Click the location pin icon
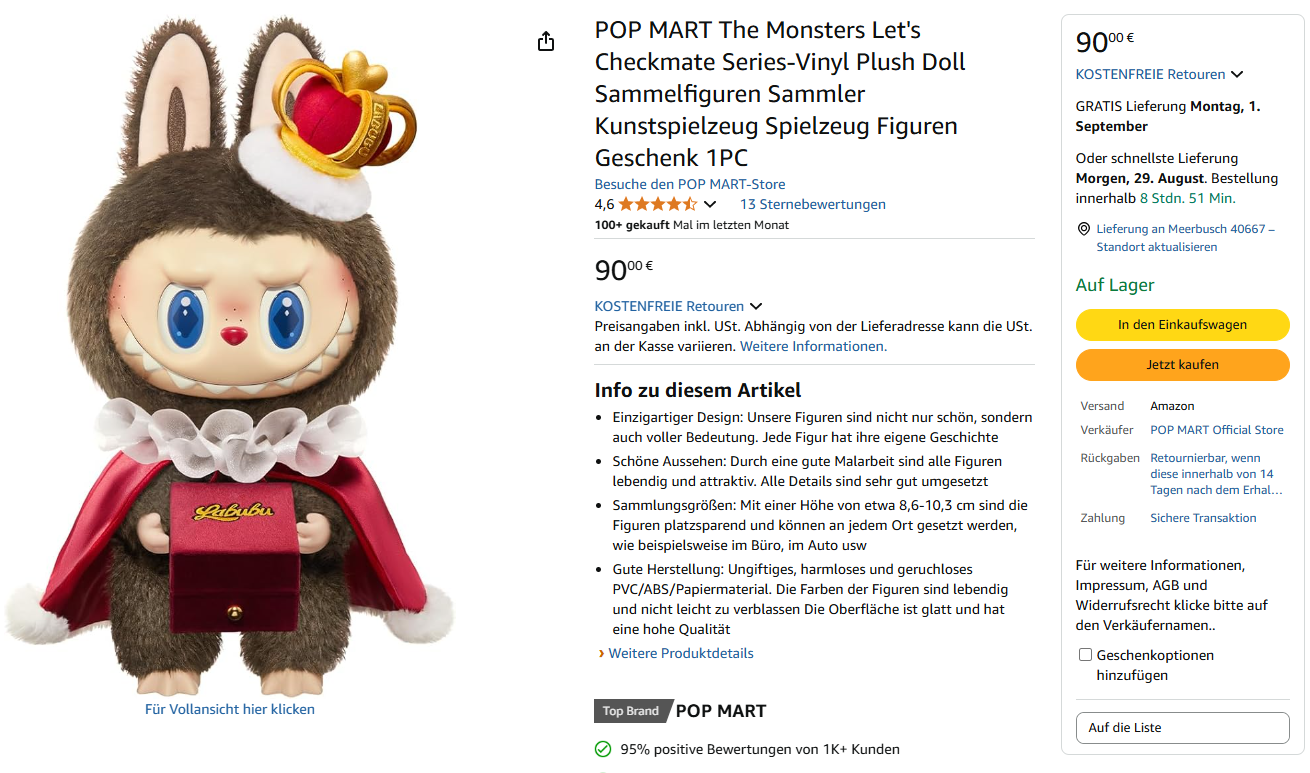This screenshot has width=1310, height=773. coord(1083,229)
